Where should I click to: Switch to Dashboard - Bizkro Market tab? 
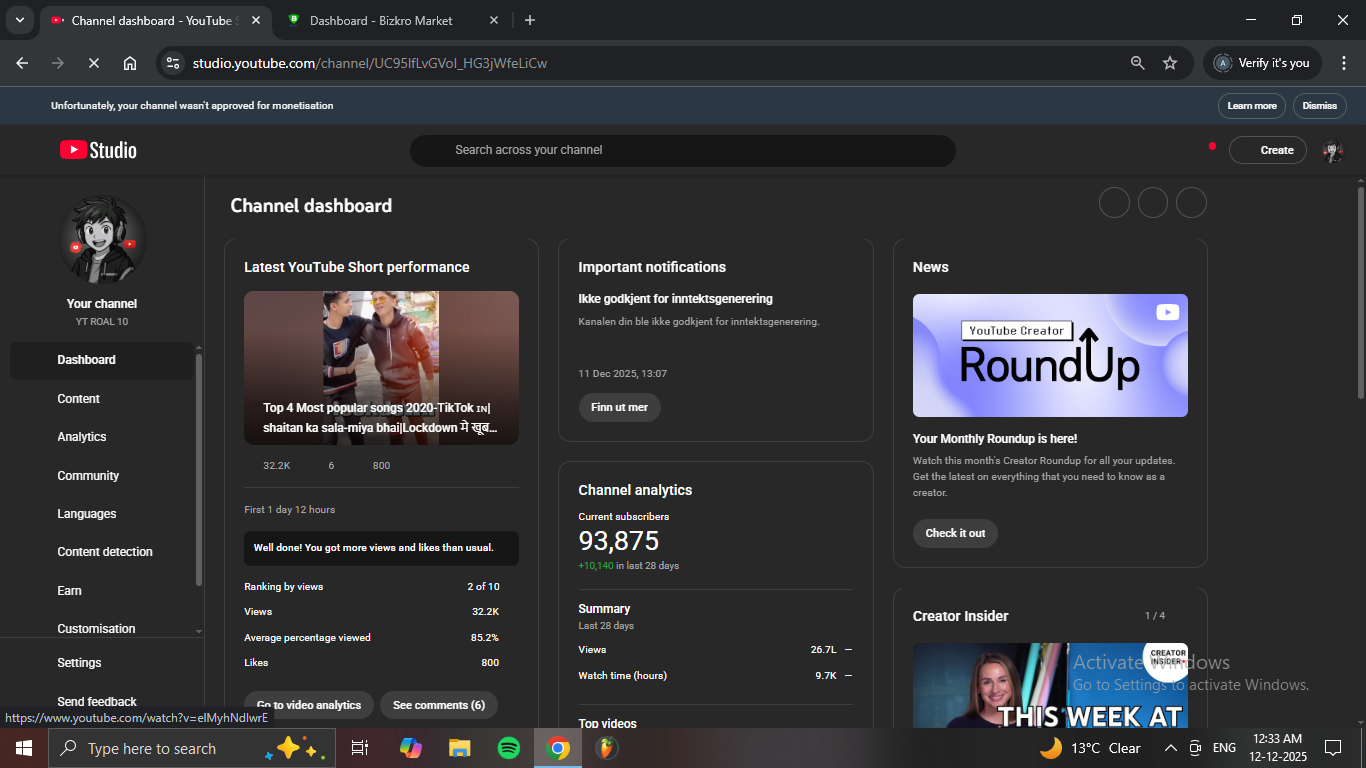point(380,20)
